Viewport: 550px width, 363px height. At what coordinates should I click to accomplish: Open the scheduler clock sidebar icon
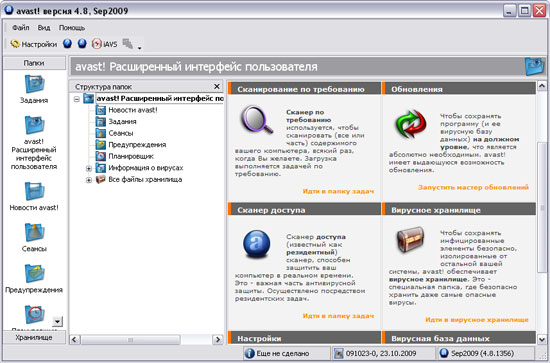[34, 314]
